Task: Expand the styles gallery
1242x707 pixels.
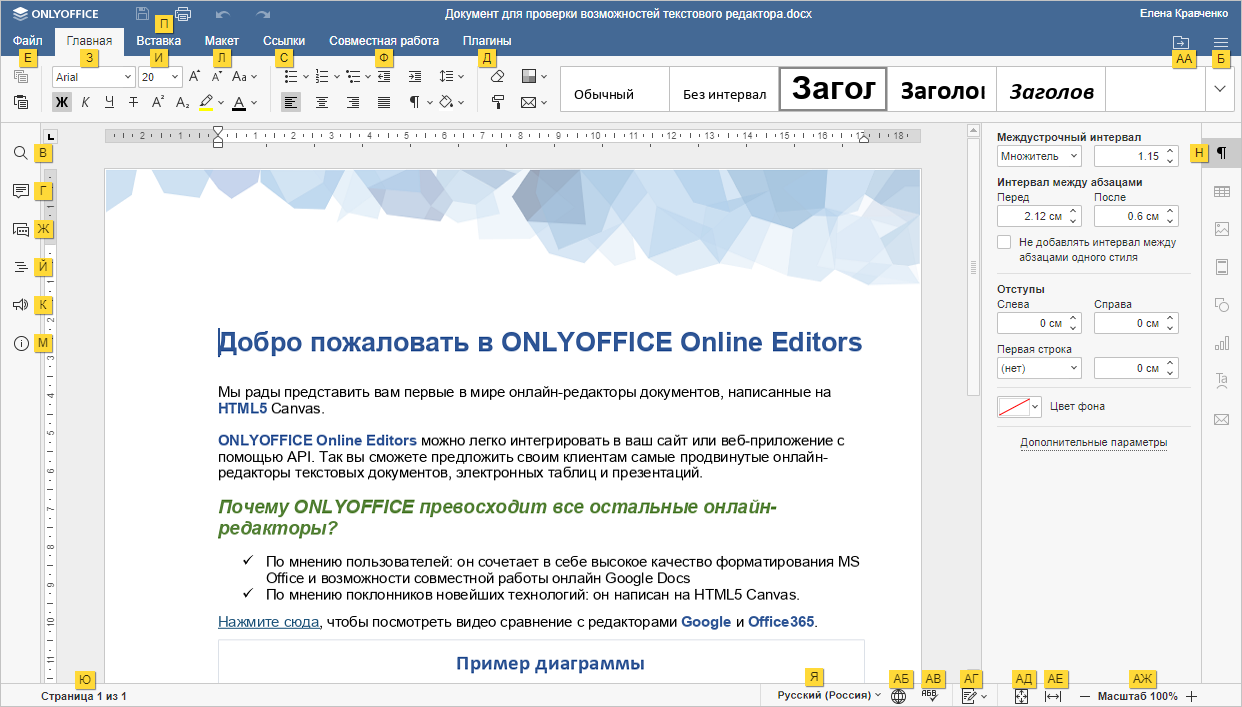Action: pos(1220,89)
